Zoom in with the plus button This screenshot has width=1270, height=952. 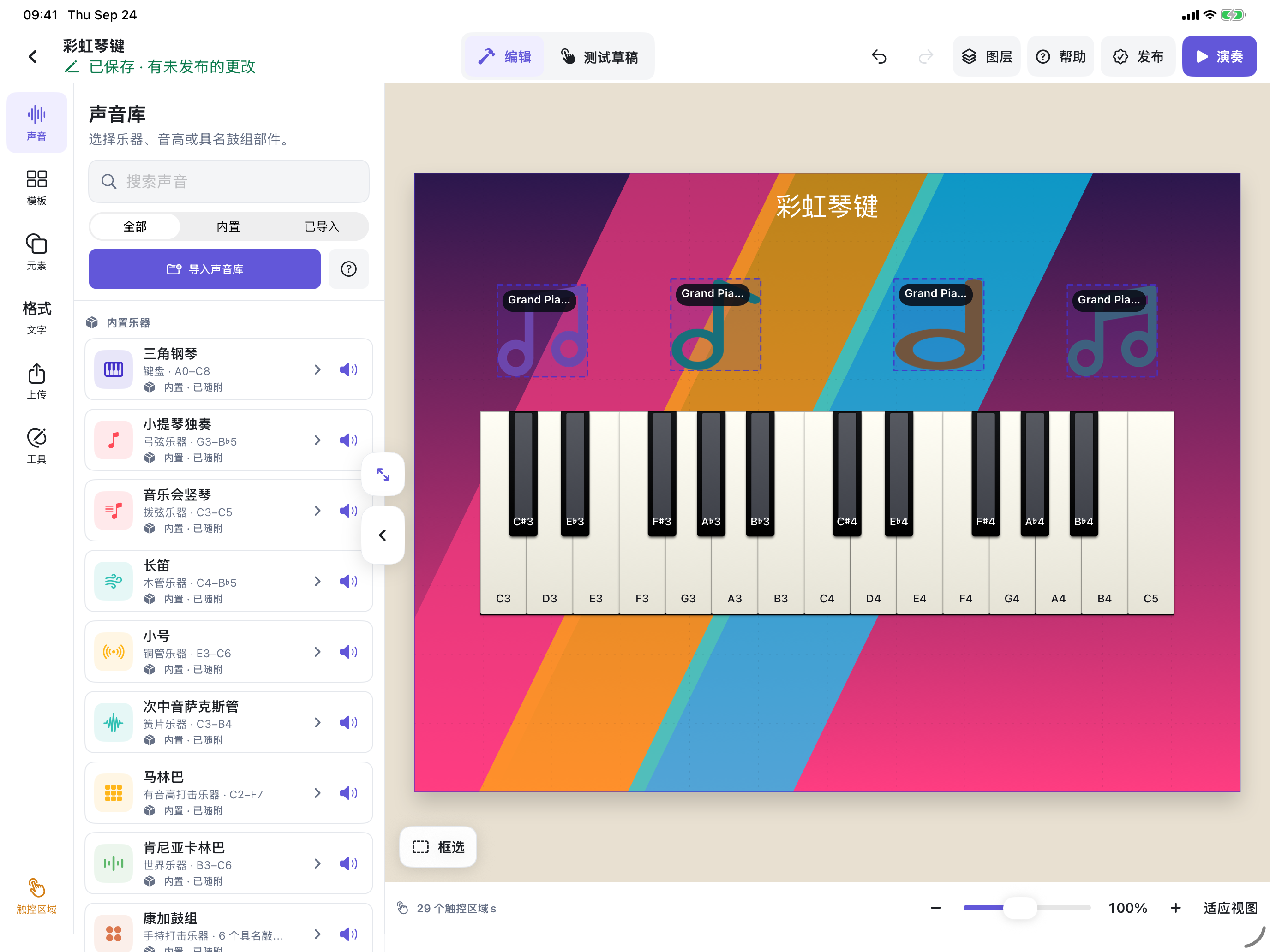1175,908
